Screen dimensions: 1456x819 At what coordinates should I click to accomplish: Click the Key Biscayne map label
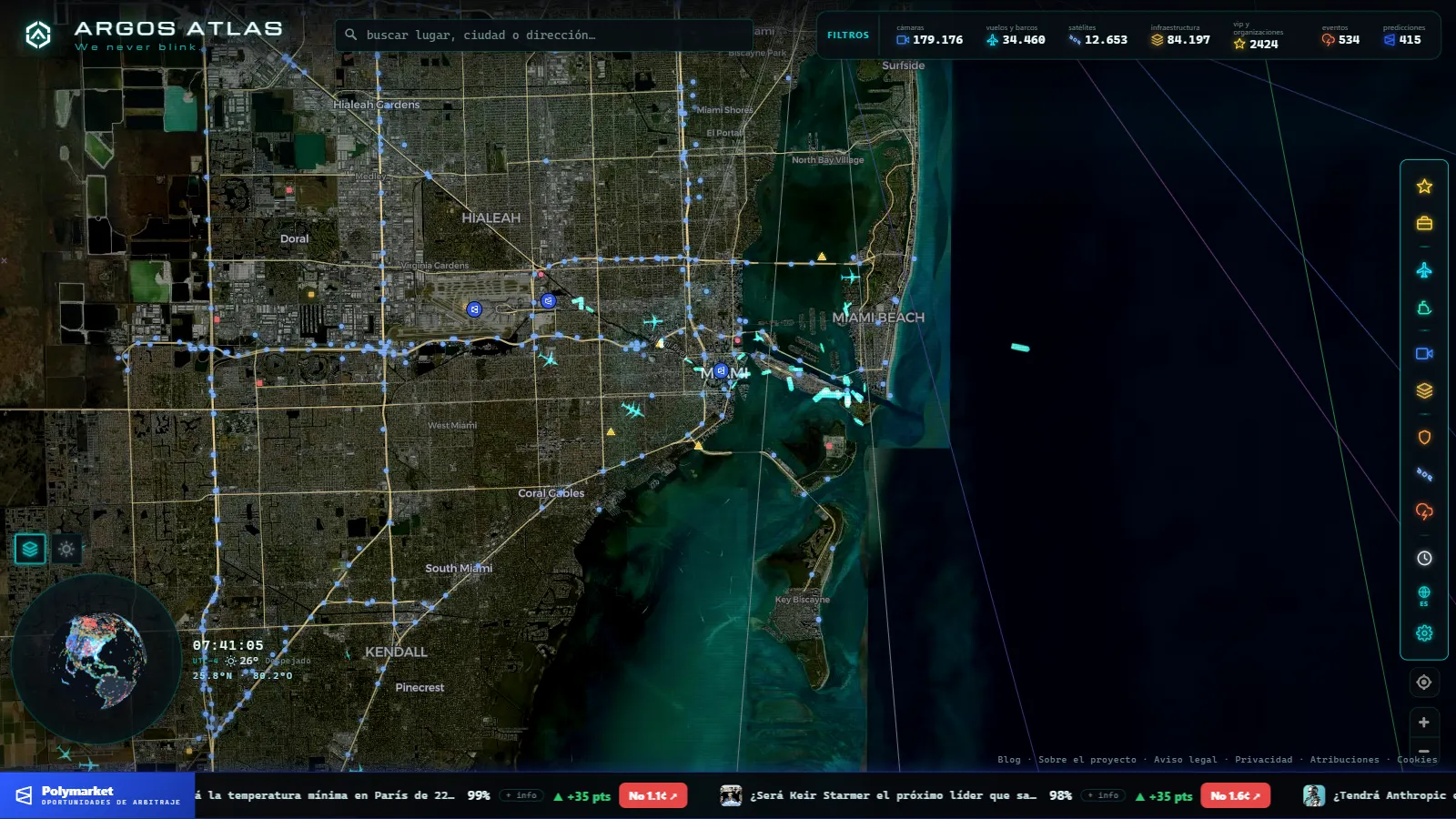point(802,600)
